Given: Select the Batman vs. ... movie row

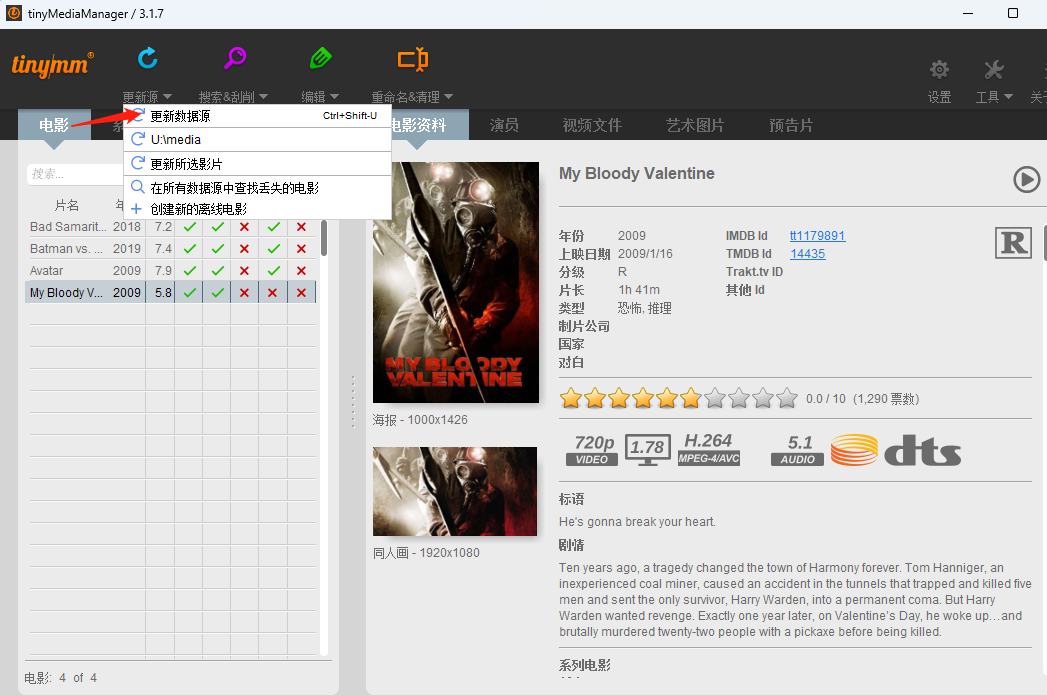Looking at the screenshot, I should 170,248.
